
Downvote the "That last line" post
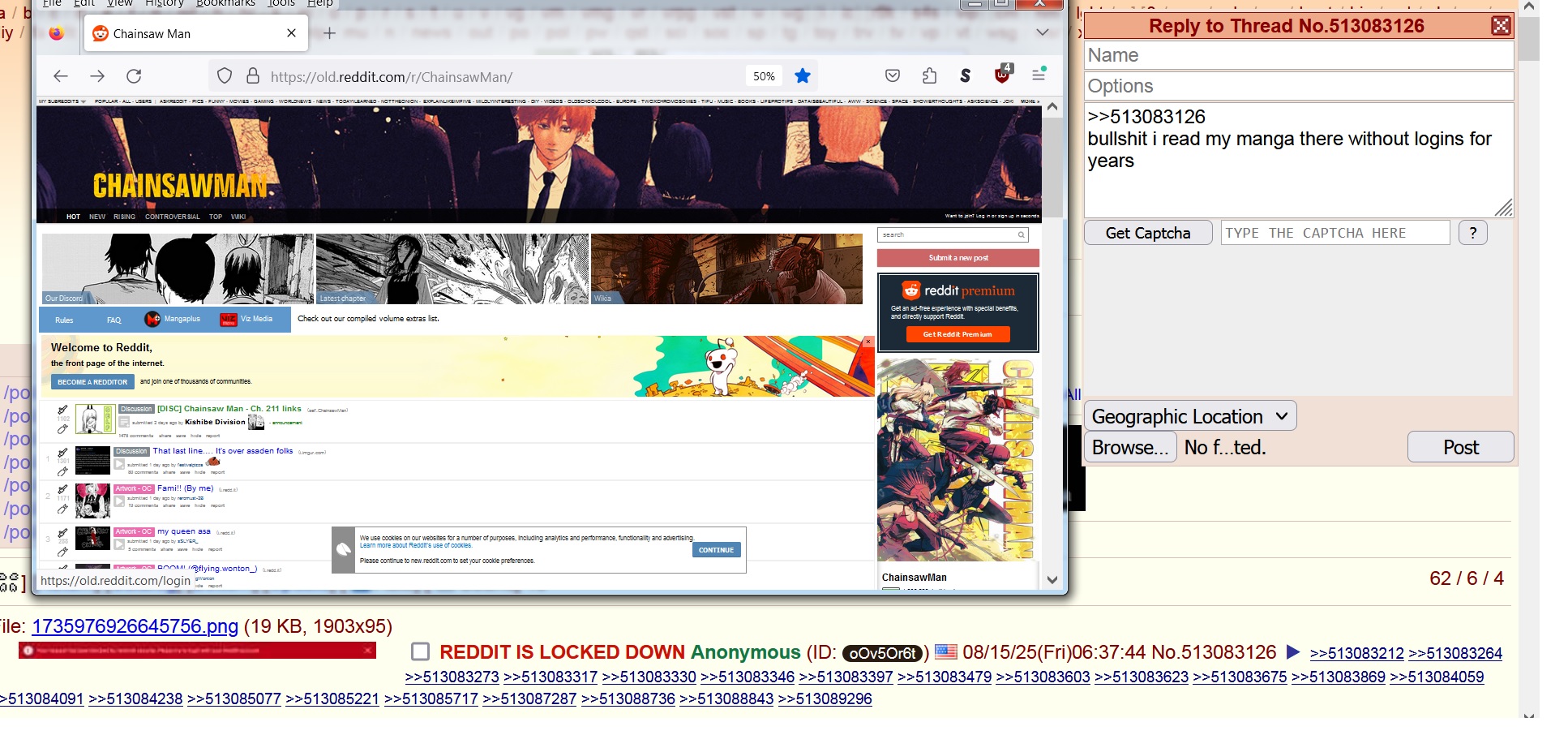coord(62,471)
